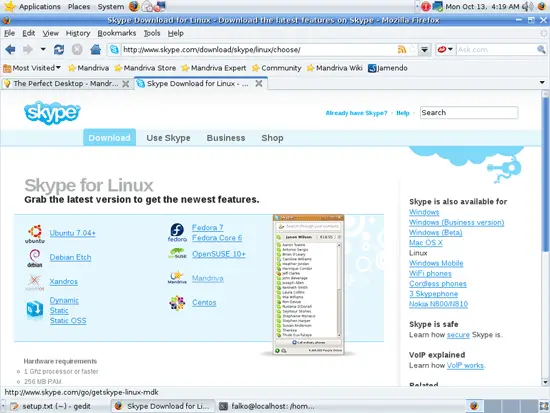Open the Debian Etch download link
Image resolution: width=550 pixels, height=413 pixels.
click(x=70, y=258)
